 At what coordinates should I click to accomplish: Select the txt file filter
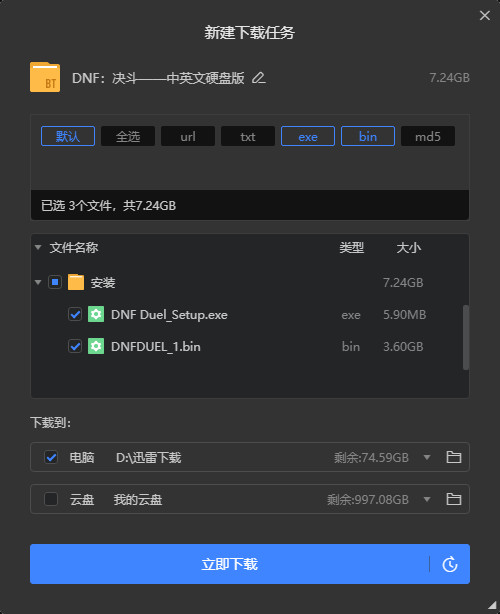(248, 136)
